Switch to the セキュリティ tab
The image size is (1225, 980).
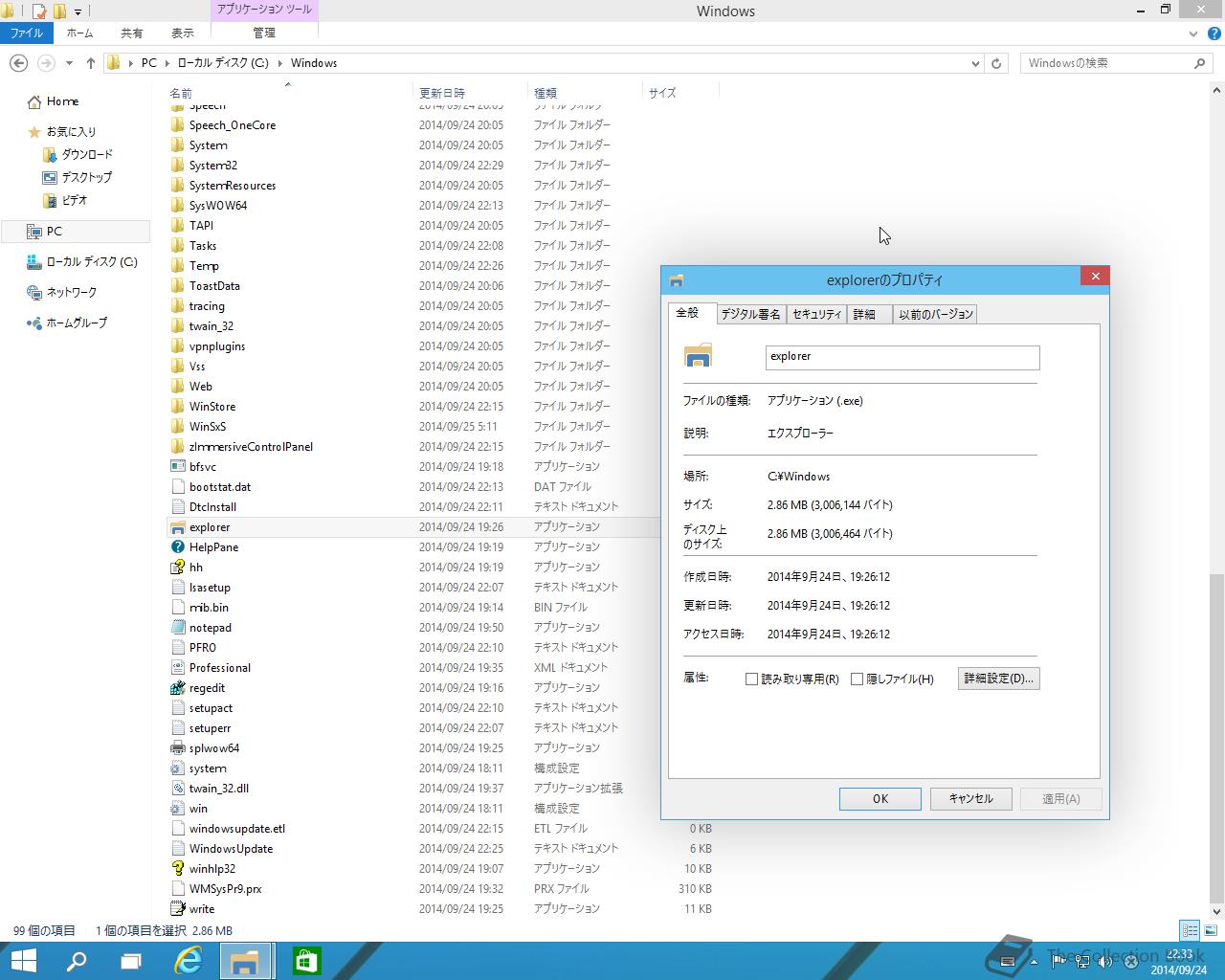click(x=816, y=315)
